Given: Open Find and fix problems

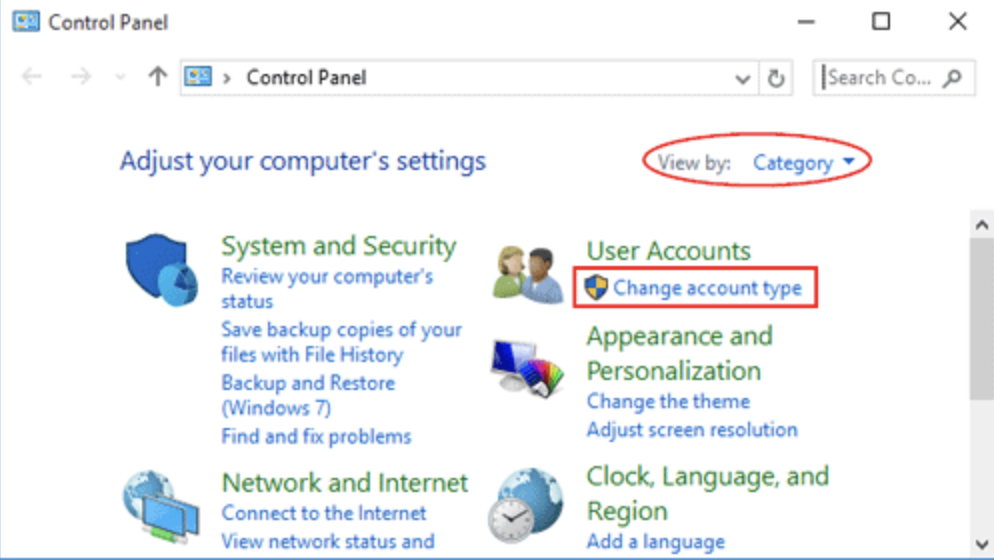Looking at the screenshot, I should point(316,436).
